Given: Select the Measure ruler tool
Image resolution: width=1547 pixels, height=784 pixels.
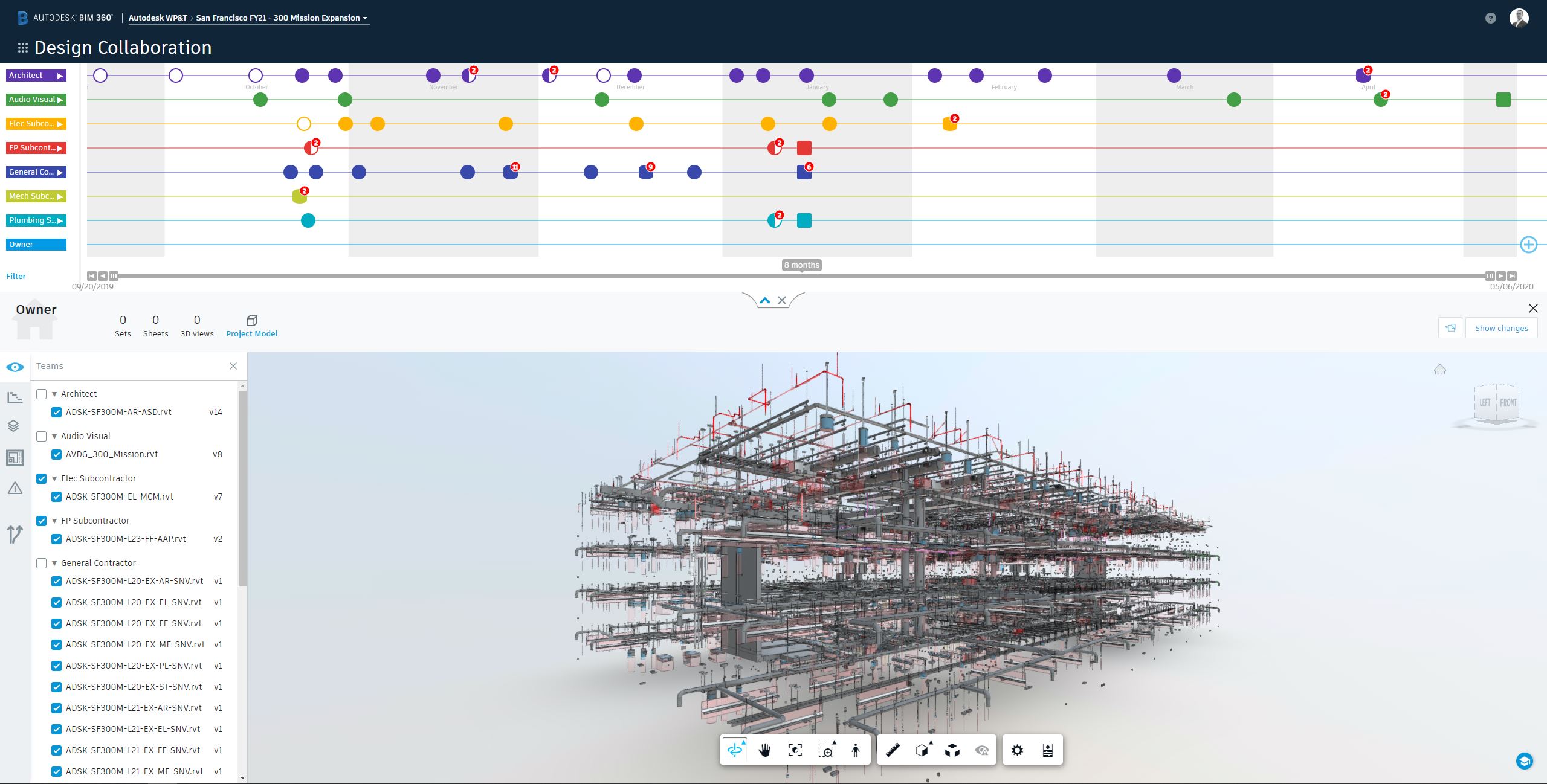Looking at the screenshot, I should coord(893,750).
